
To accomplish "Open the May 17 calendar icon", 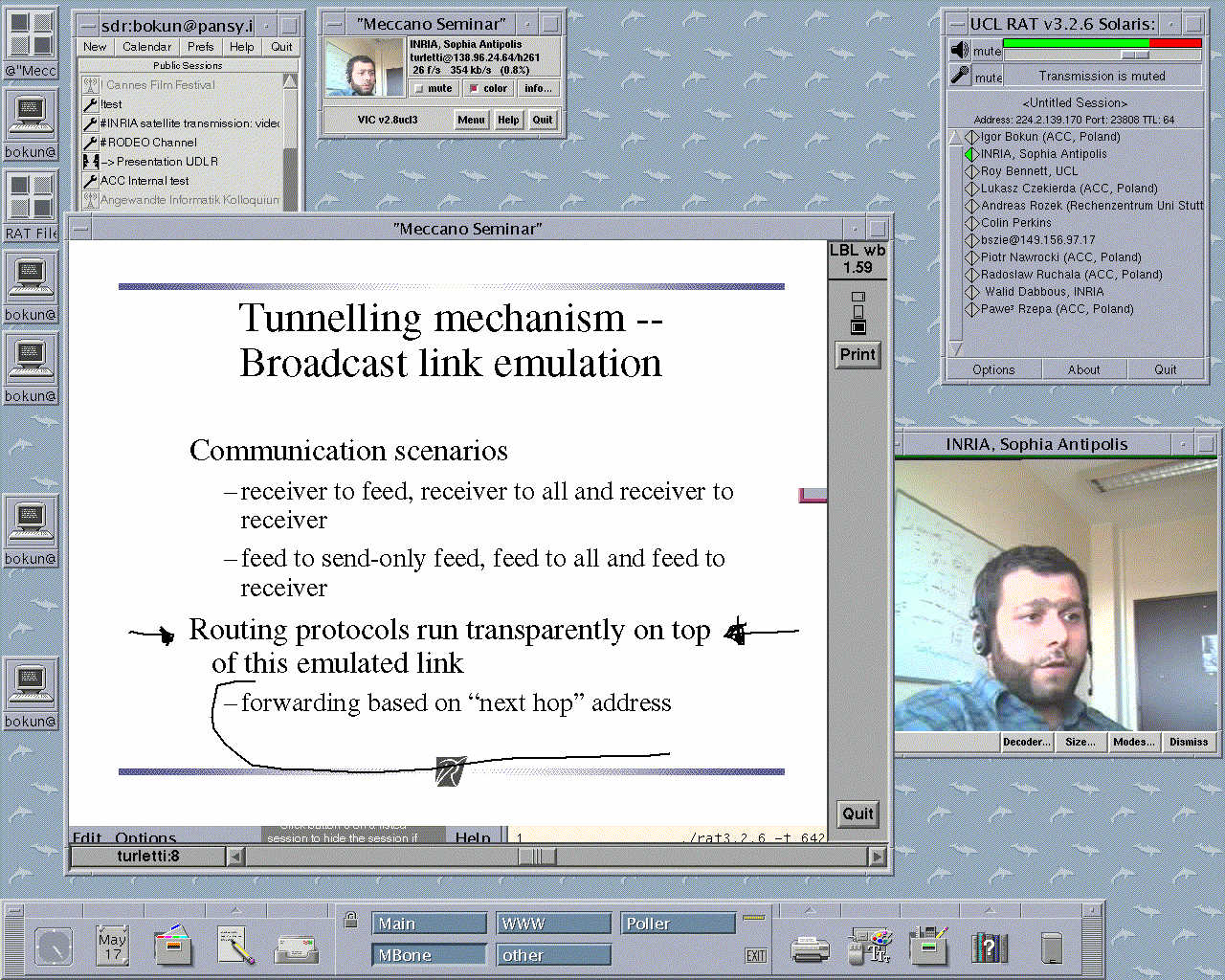I will tap(113, 946).
